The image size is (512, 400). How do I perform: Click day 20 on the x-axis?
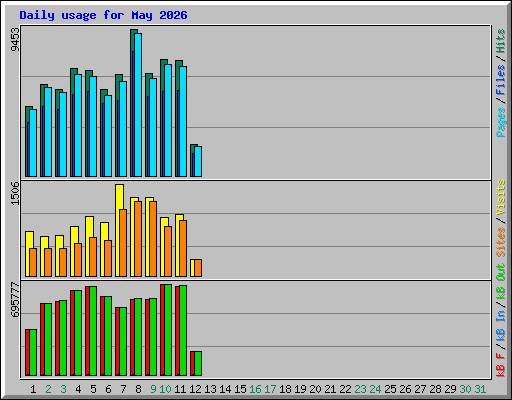point(315,389)
